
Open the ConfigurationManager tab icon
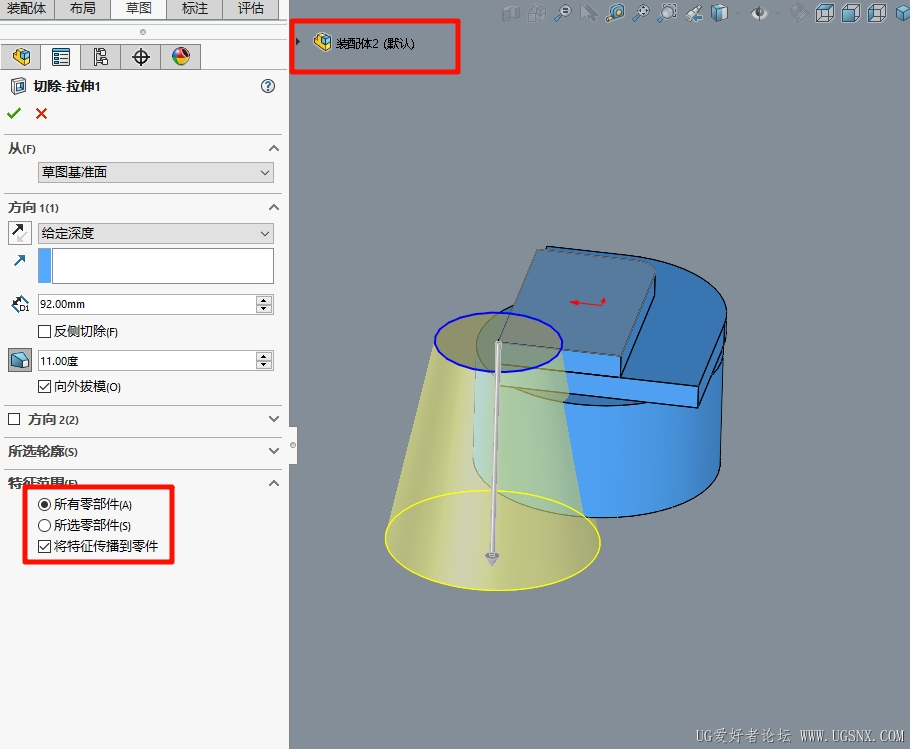click(x=100, y=57)
